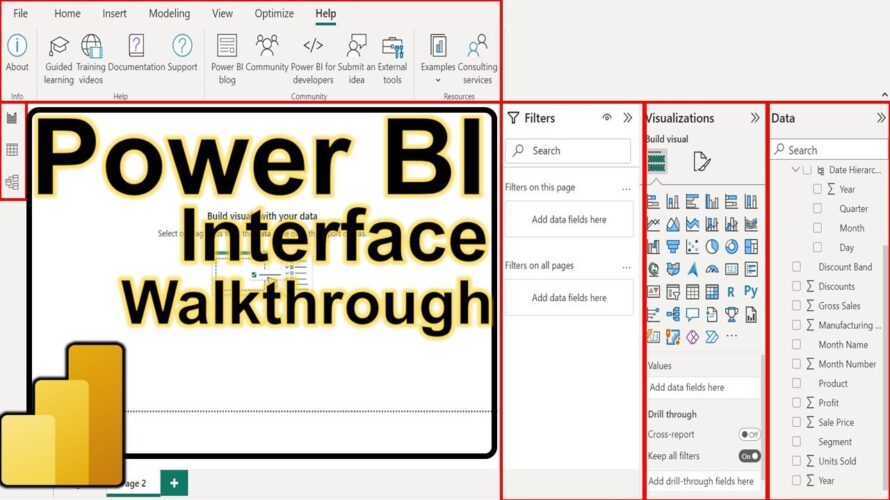This screenshot has width=890, height=500.
Task: Insert a Line chart visual
Action: pos(653,224)
